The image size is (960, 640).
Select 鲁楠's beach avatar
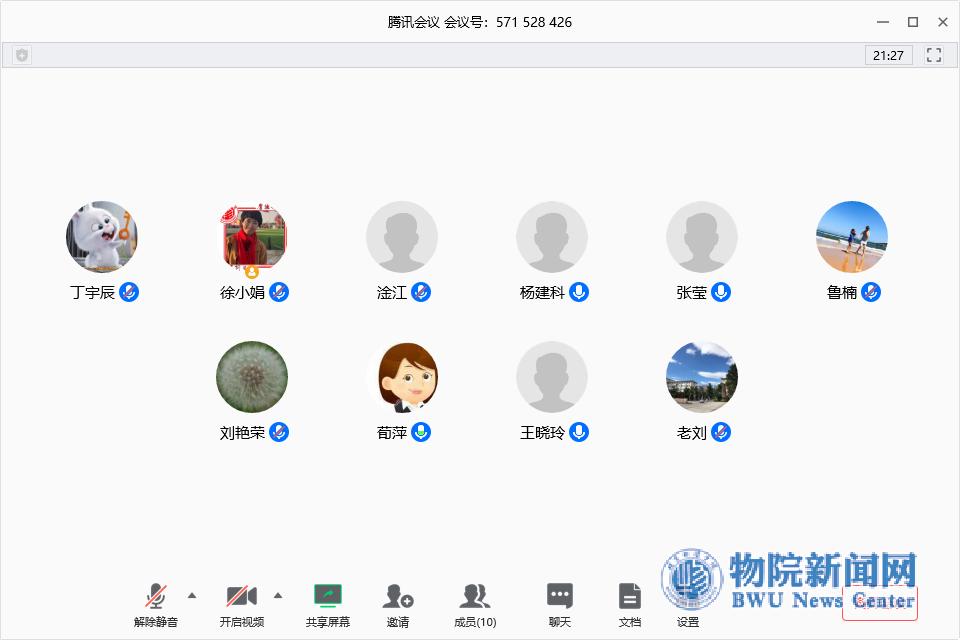tap(852, 237)
